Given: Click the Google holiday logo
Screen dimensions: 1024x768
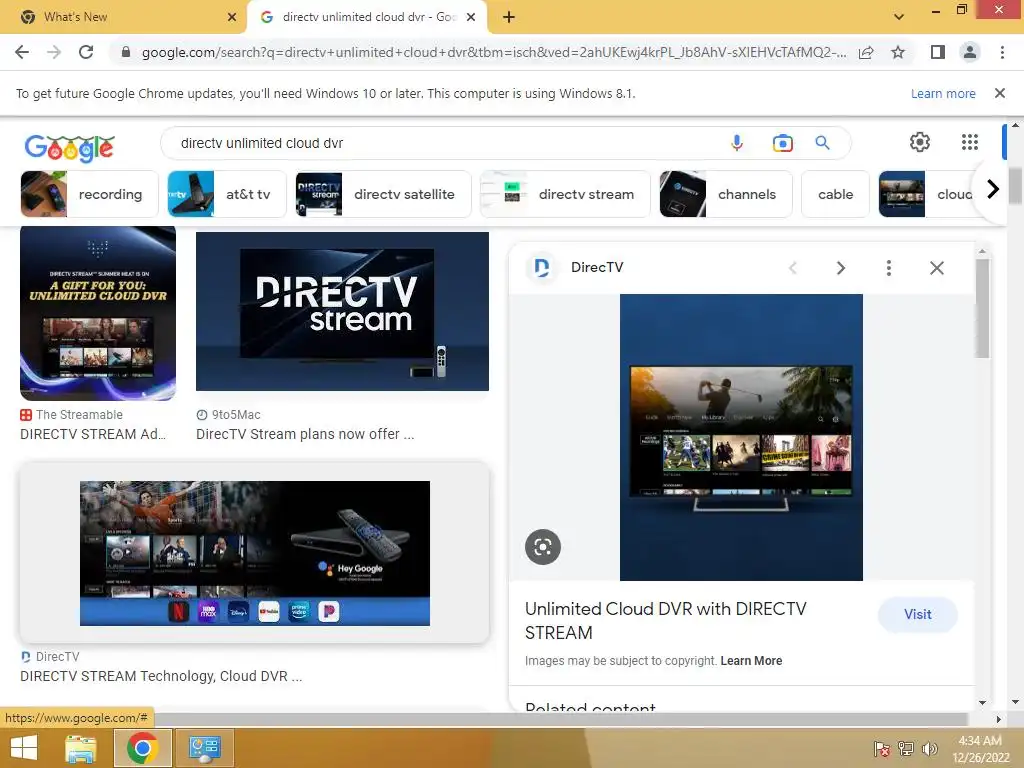Looking at the screenshot, I should 69,147.
